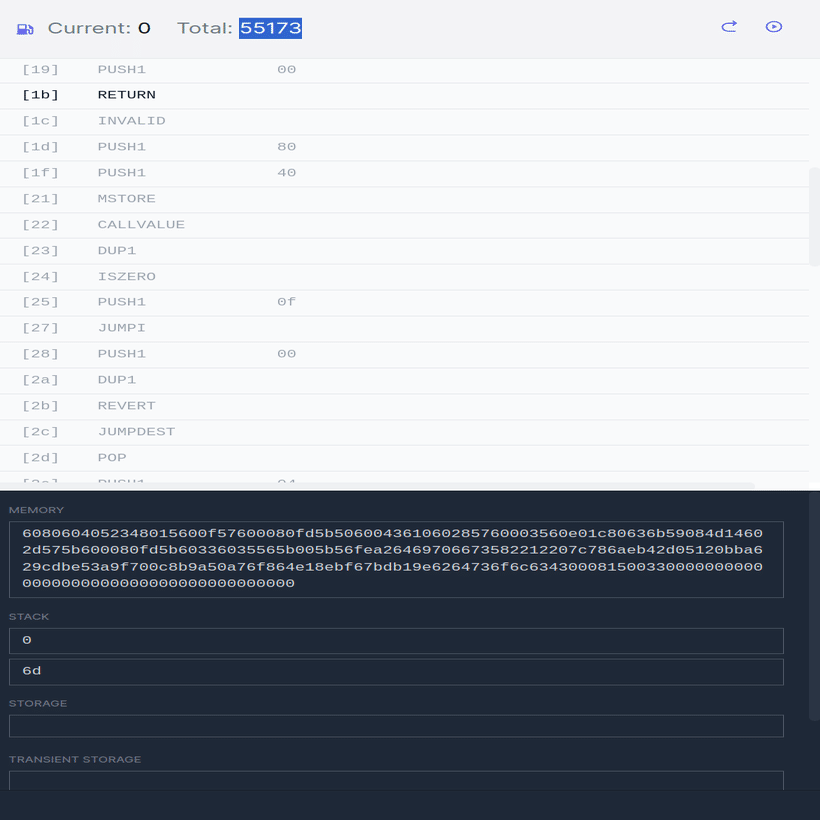The image size is (820, 820).
Task: Click the MEMORY section label
Action: (x=37, y=510)
